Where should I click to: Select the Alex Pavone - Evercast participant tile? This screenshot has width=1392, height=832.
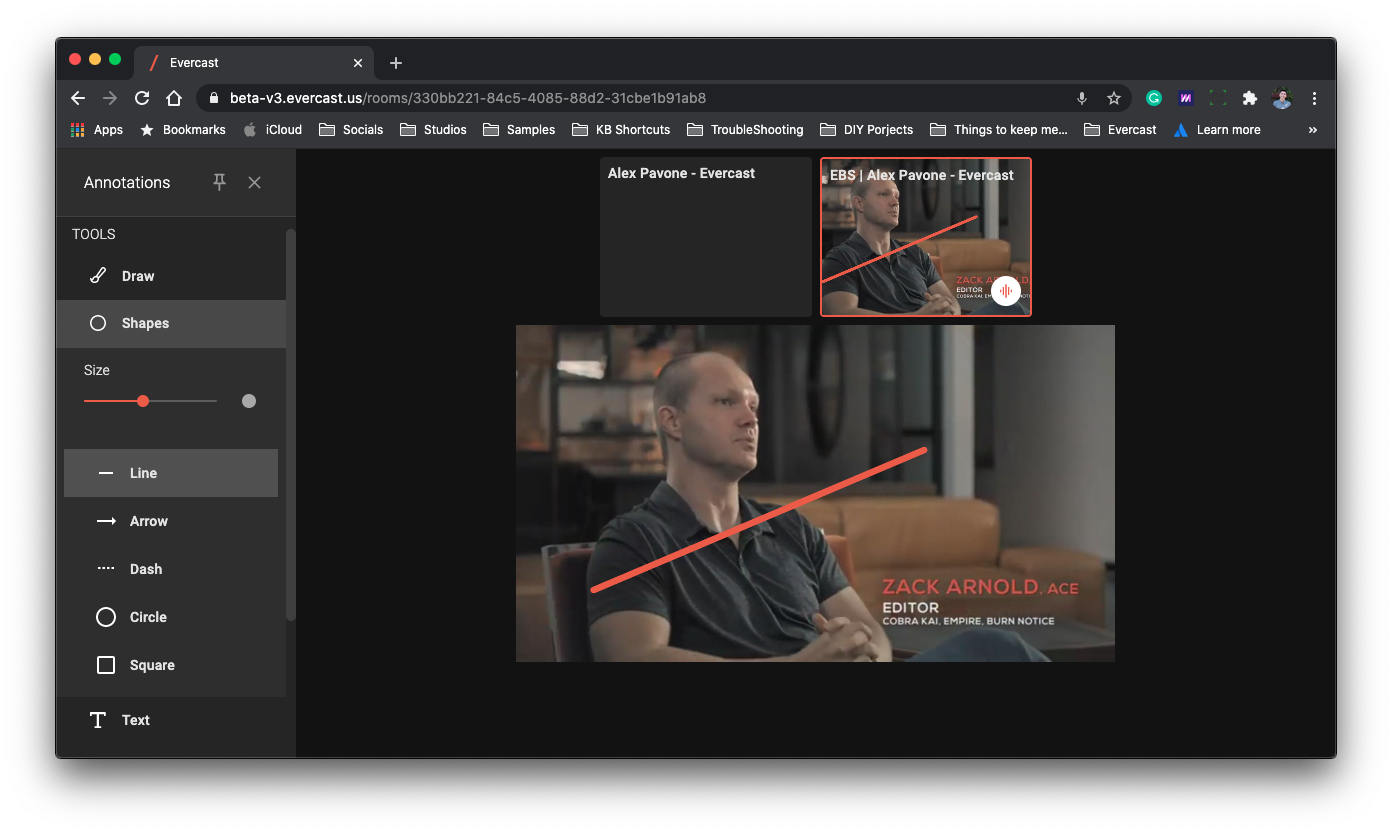coord(706,237)
